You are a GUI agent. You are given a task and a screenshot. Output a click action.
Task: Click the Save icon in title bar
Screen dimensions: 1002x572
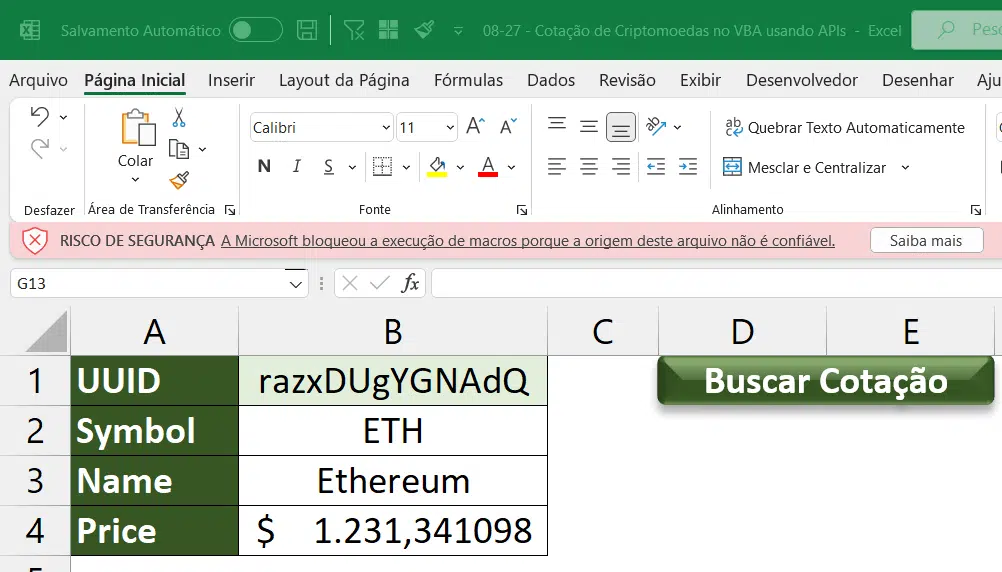pyautogui.click(x=308, y=30)
